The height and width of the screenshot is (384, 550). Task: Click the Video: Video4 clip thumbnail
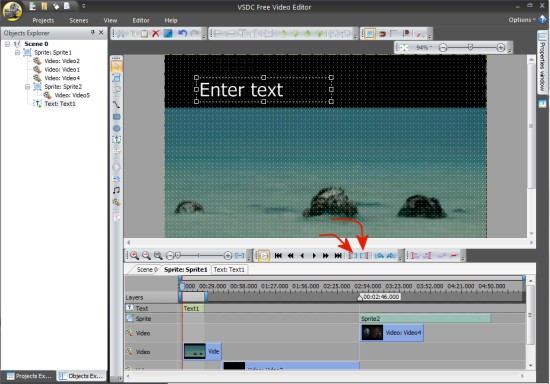tap(372, 332)
